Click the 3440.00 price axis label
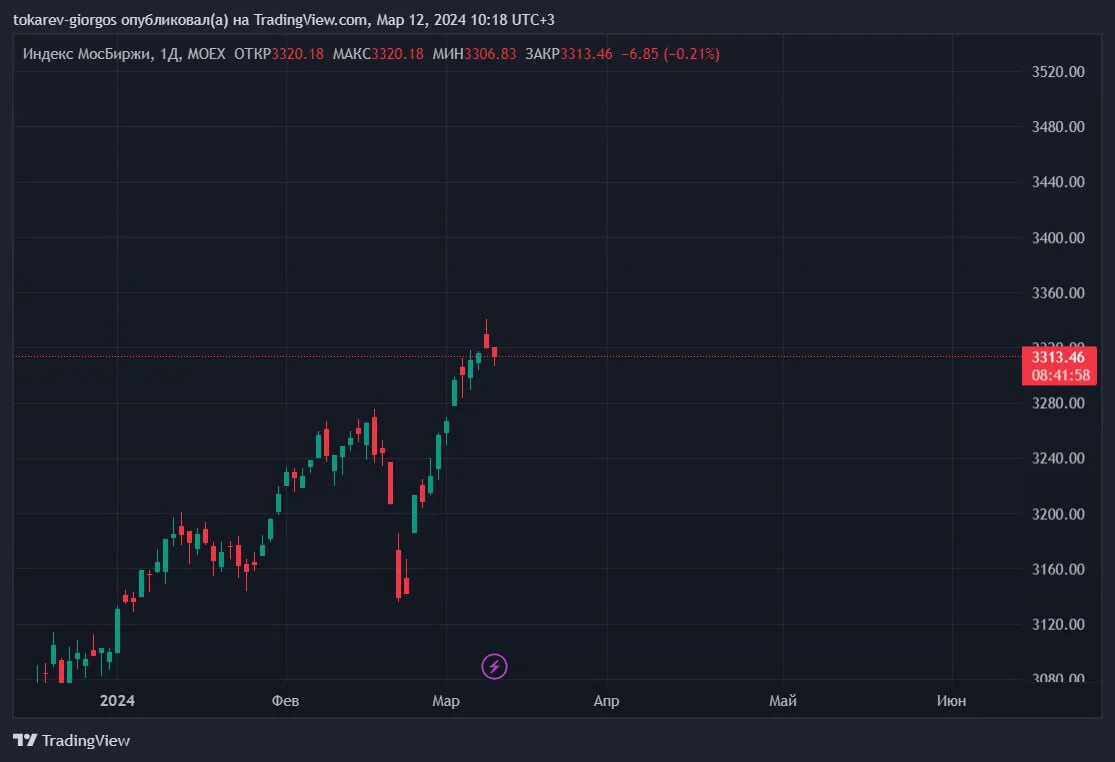The height and width of the screenshot is (762, 1115). pyautogui.click(x=1058, y=182)
